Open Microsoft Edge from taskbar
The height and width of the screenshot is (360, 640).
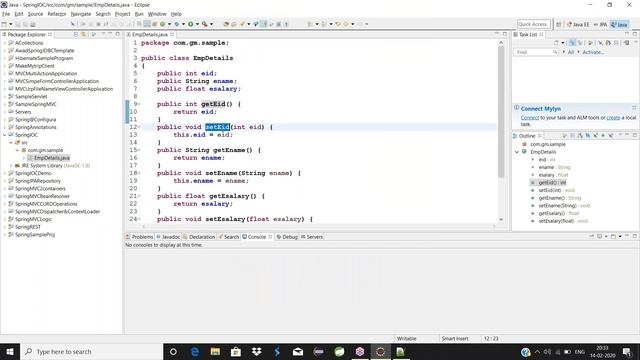click(195, 351)
